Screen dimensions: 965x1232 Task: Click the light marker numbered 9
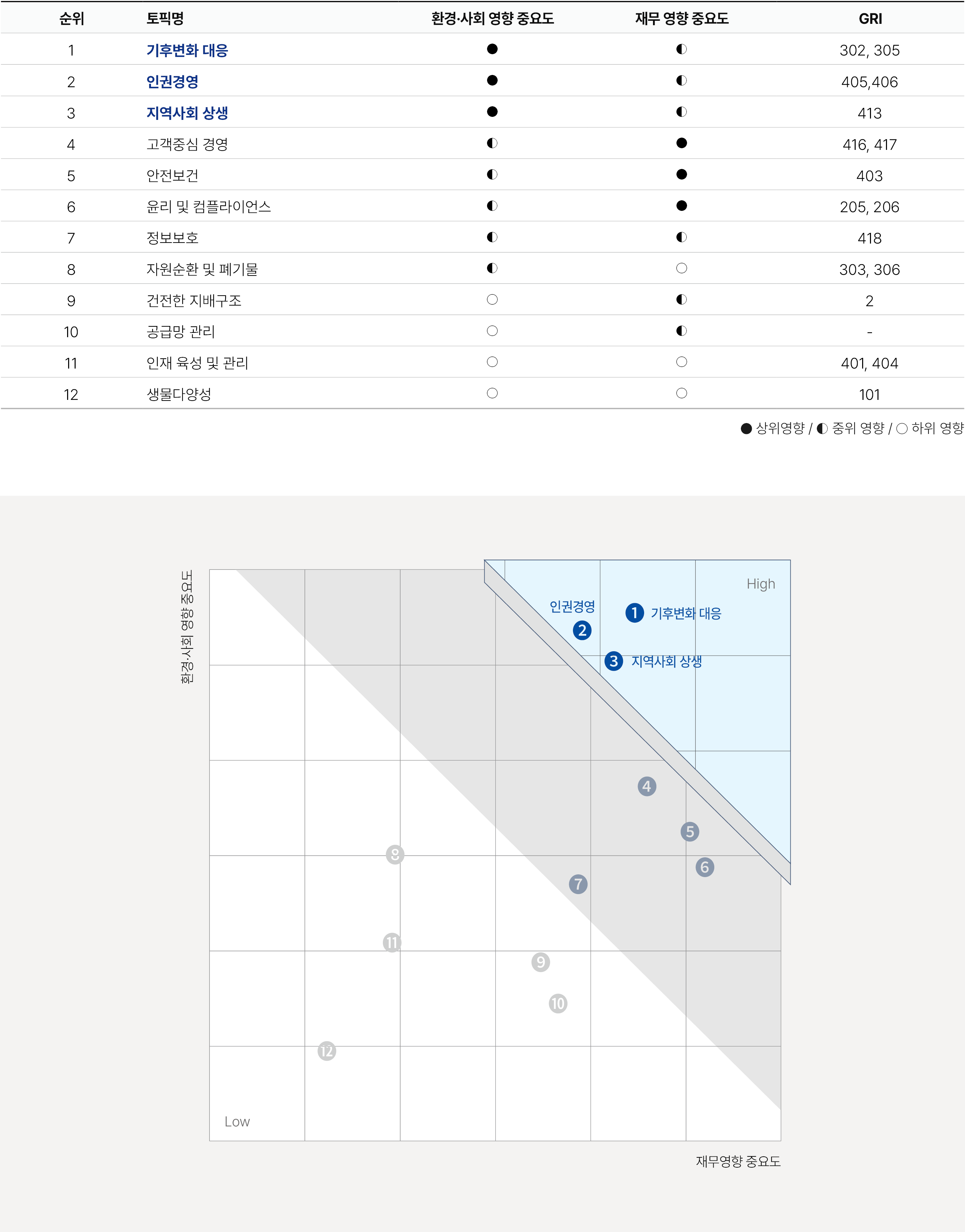click(541, 962)
